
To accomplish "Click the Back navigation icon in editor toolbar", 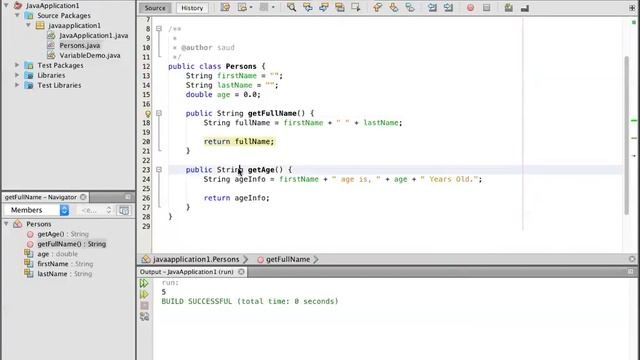I will (242, 7).
